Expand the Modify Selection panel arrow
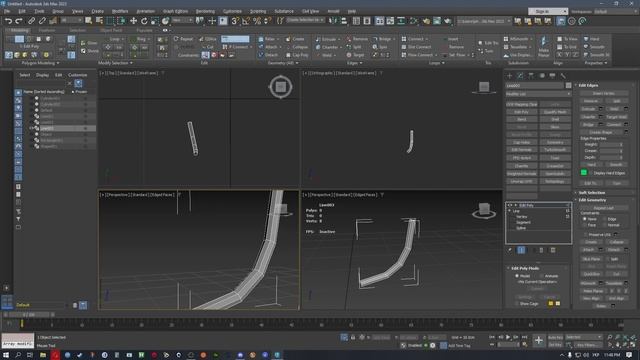The width and height of the screenshot is (640, 360). point(131,63)
